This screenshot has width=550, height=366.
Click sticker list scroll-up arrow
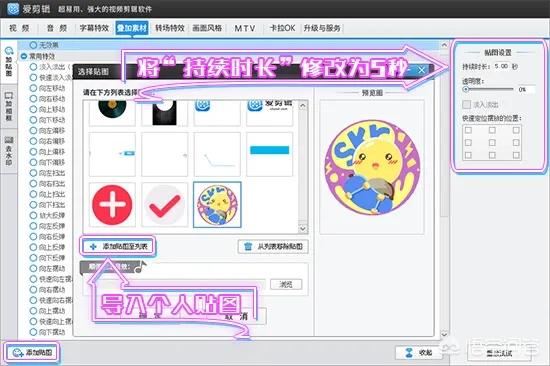(303, 105)
